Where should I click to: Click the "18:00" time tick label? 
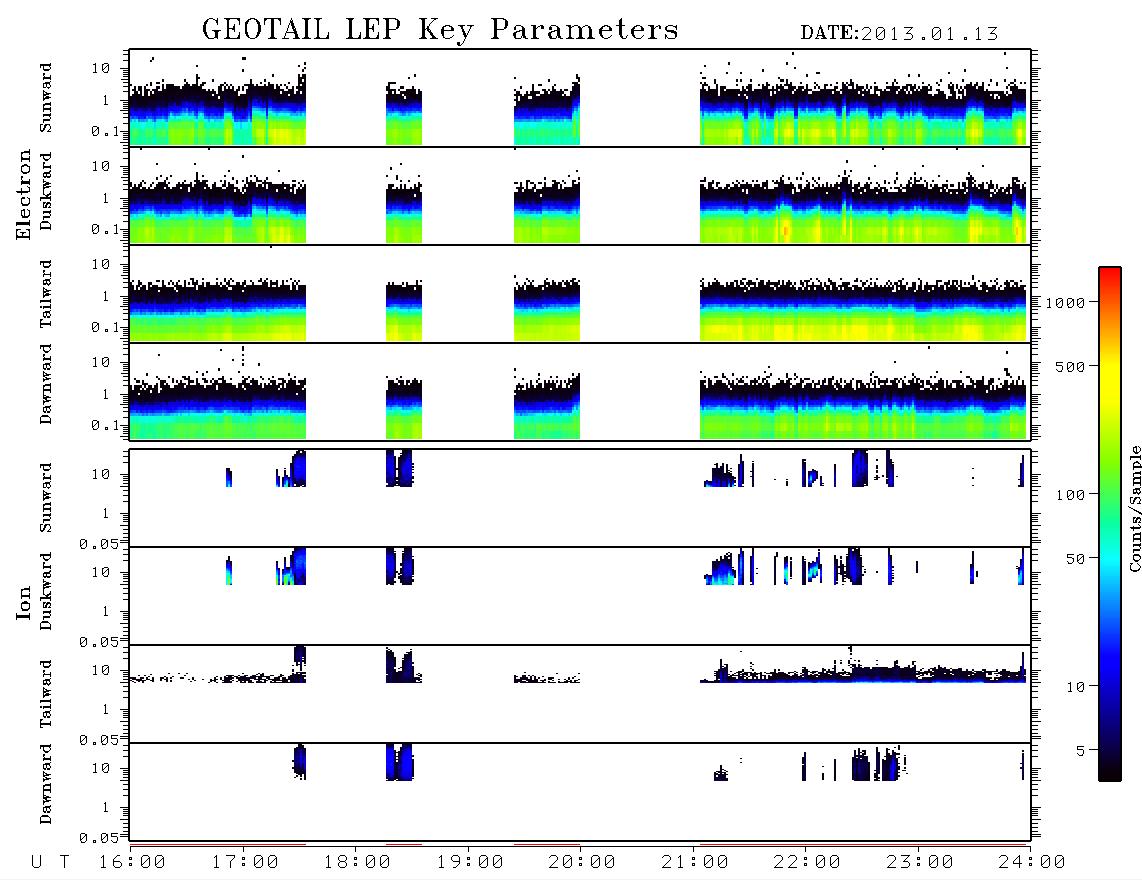tap(357, 863)
